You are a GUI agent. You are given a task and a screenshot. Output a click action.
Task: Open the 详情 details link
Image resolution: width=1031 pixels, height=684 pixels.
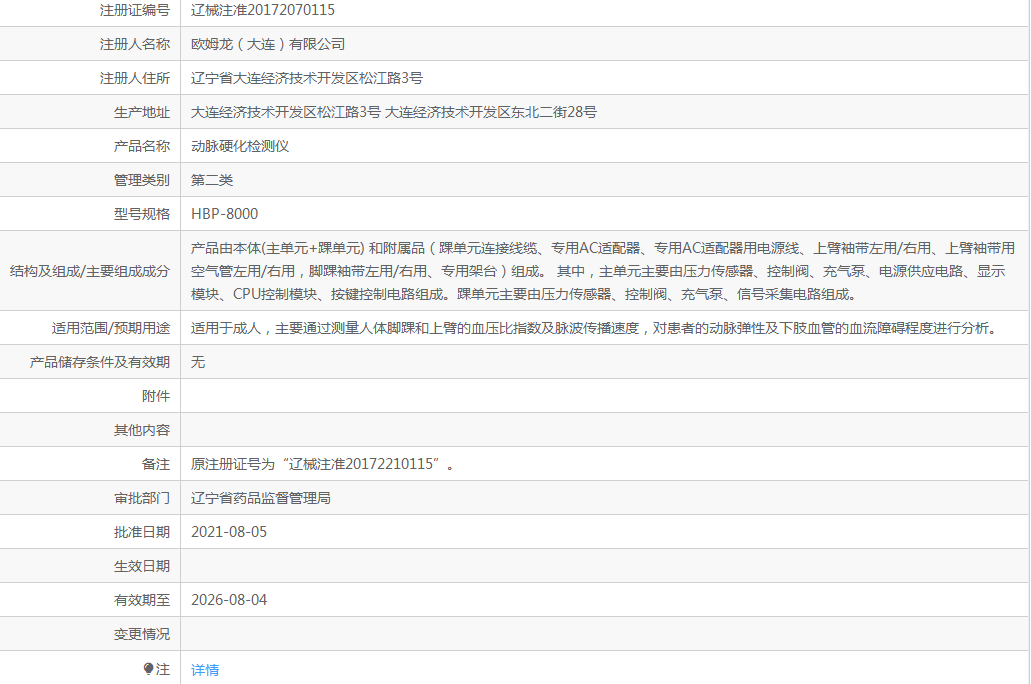tap(204, 670)
